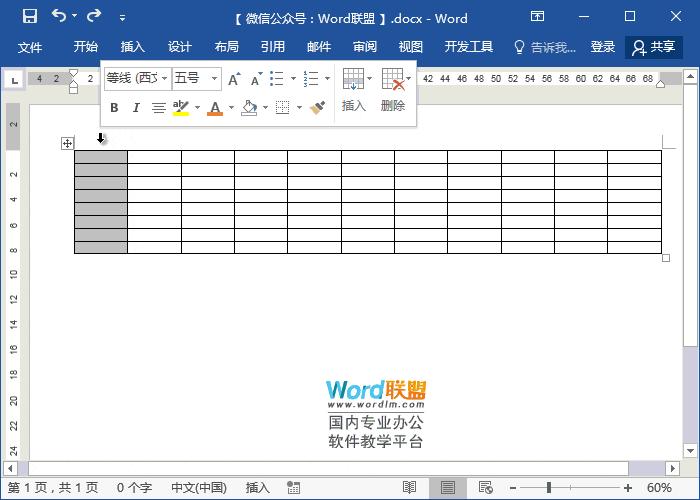
Task: Click the 60% zoom level
Action: pyautogui.click(x=659, y=488)
